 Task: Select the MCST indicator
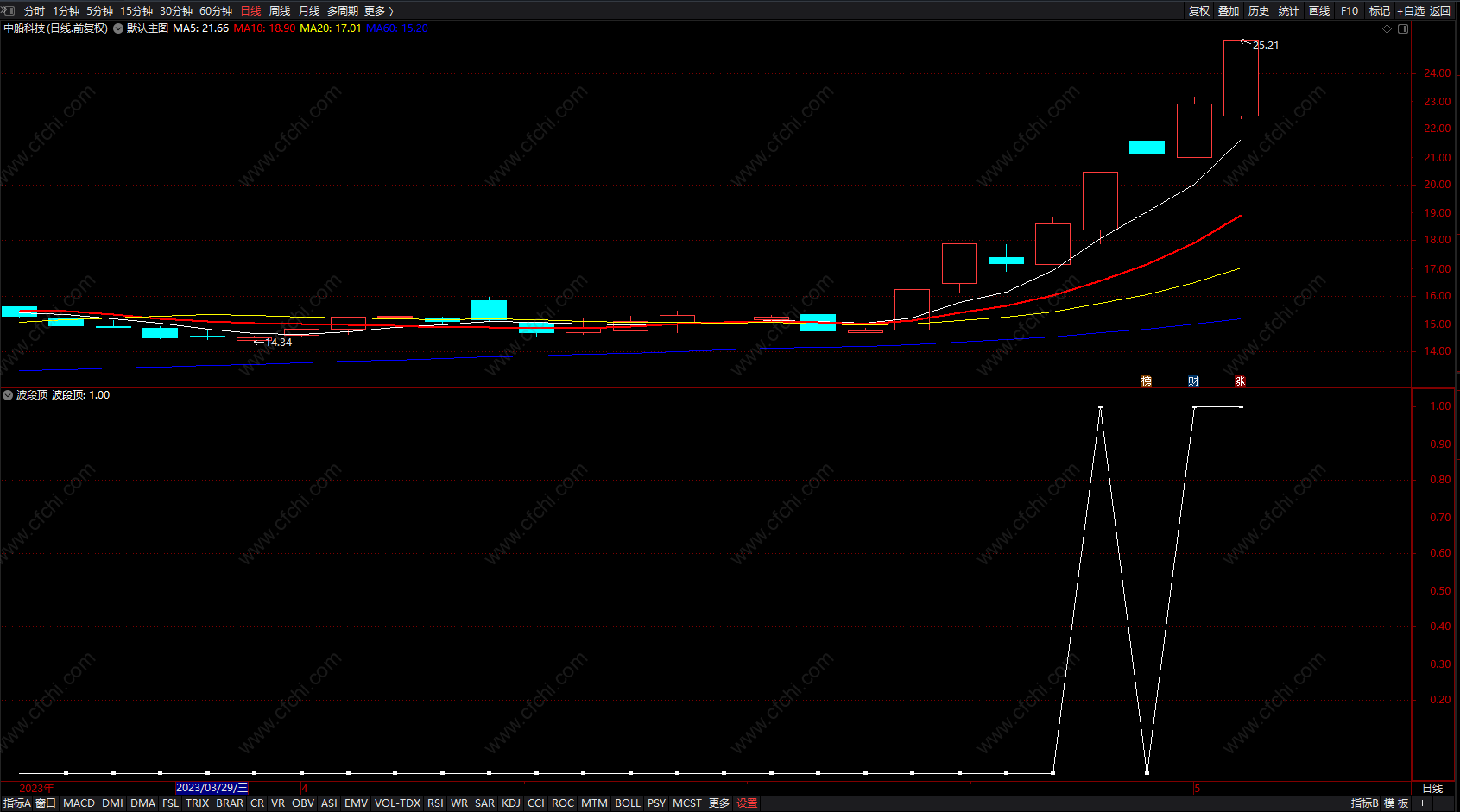point(687,803)
